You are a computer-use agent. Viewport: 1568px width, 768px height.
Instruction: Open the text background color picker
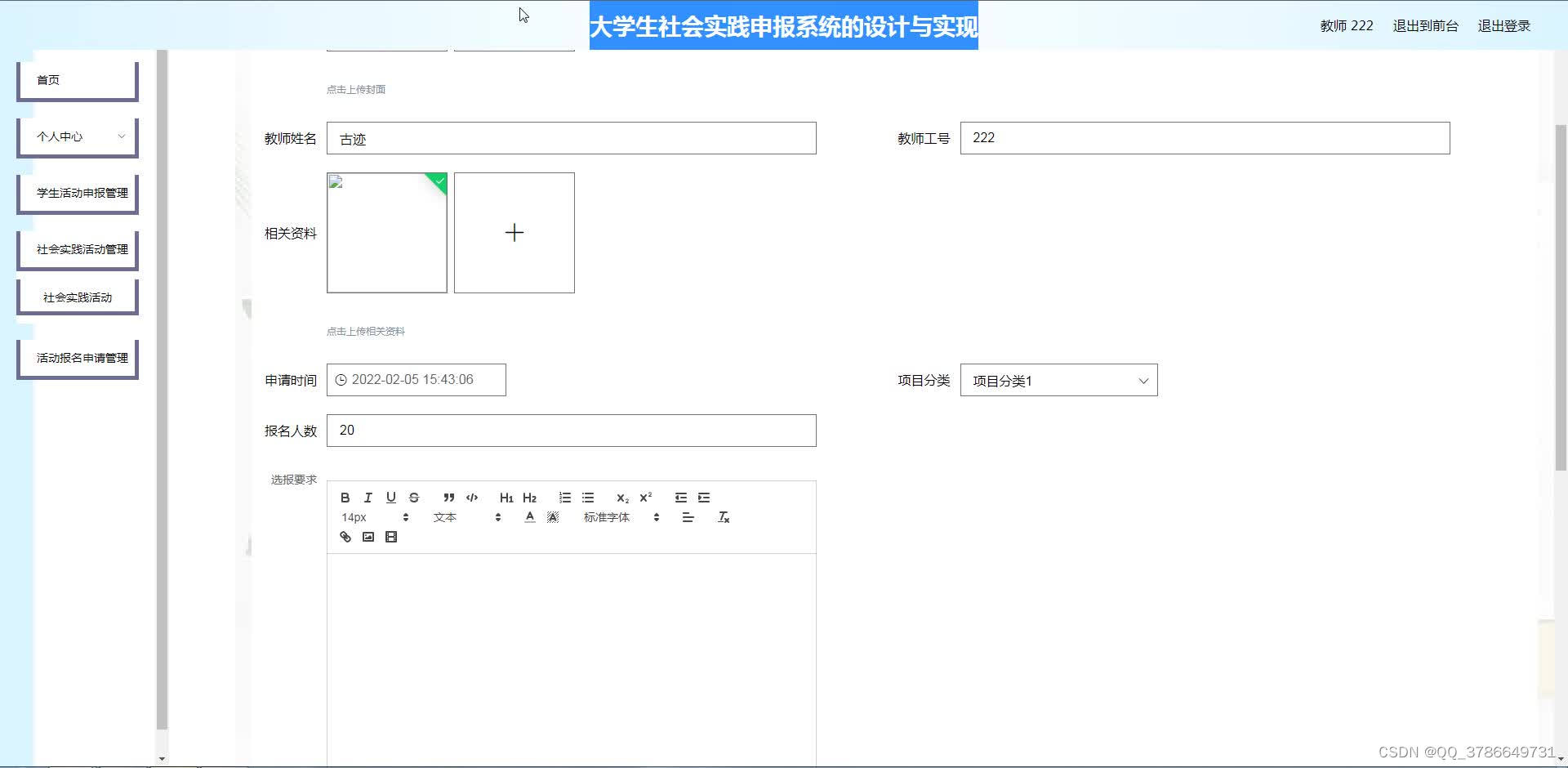(553, 517)
